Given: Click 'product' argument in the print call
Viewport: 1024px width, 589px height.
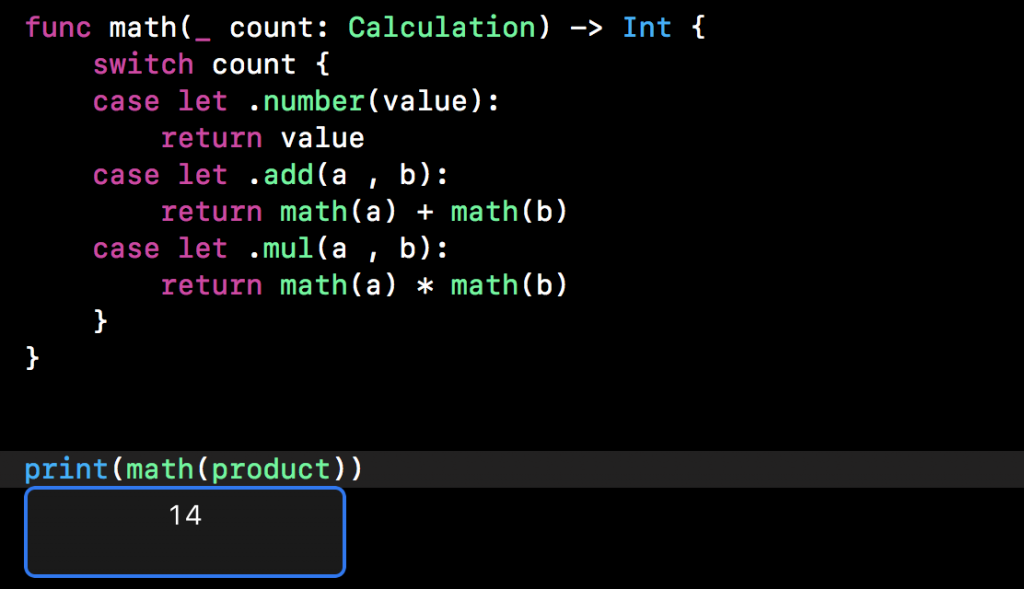Looking at the screenshot, I should pyautogui.click(x=271, y=471).
